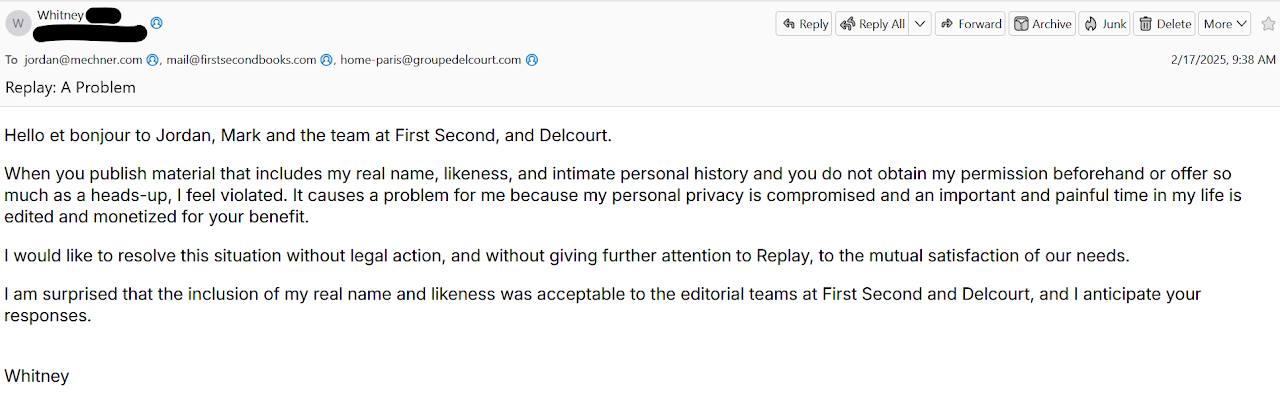The width and height of the screenshot is (1280, 396).
Task: Click address book icon after jordan@mechner.com
Action: tap(153, 60)
